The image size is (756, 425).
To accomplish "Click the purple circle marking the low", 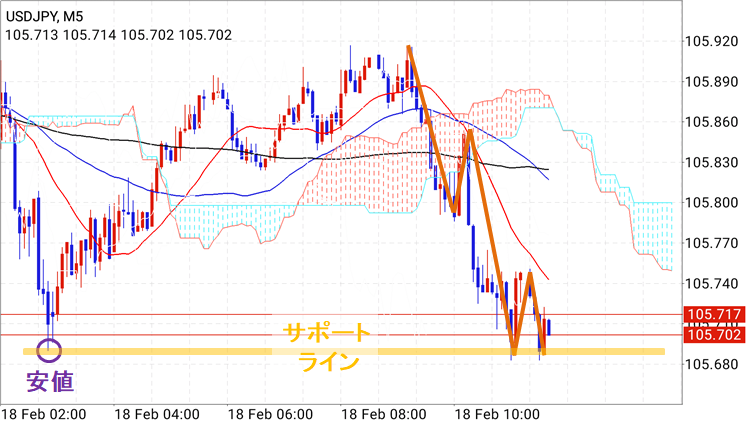I will 49,350.
